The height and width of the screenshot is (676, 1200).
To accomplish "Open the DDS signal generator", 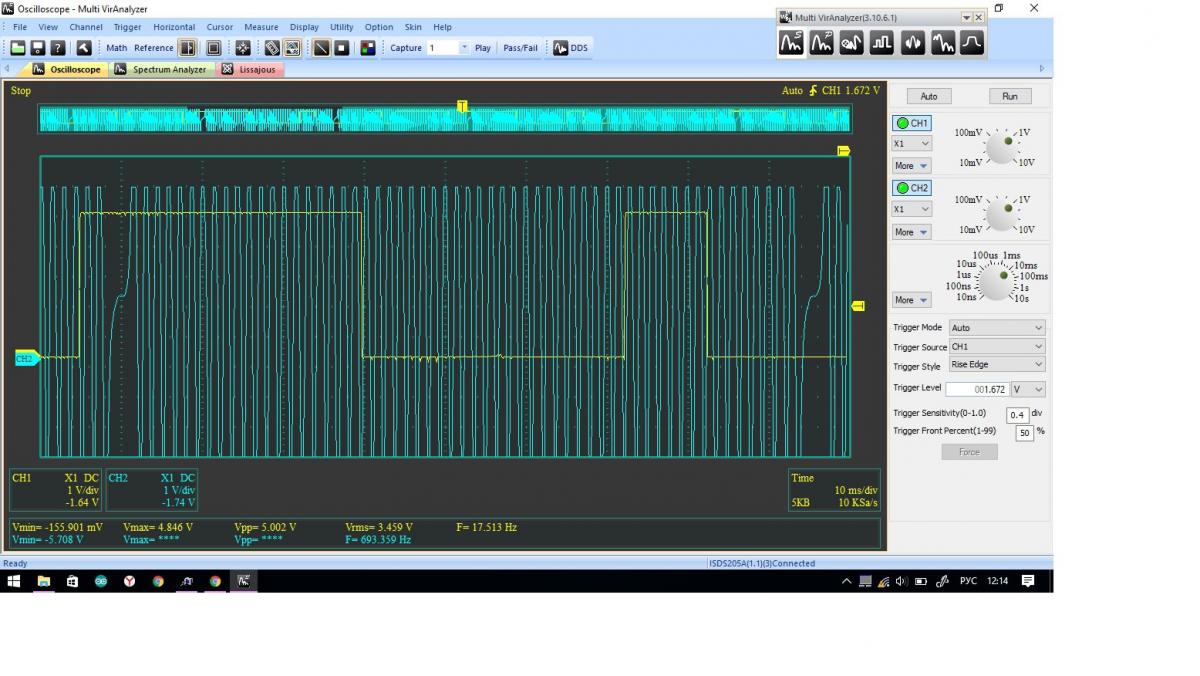I will 570,47.
